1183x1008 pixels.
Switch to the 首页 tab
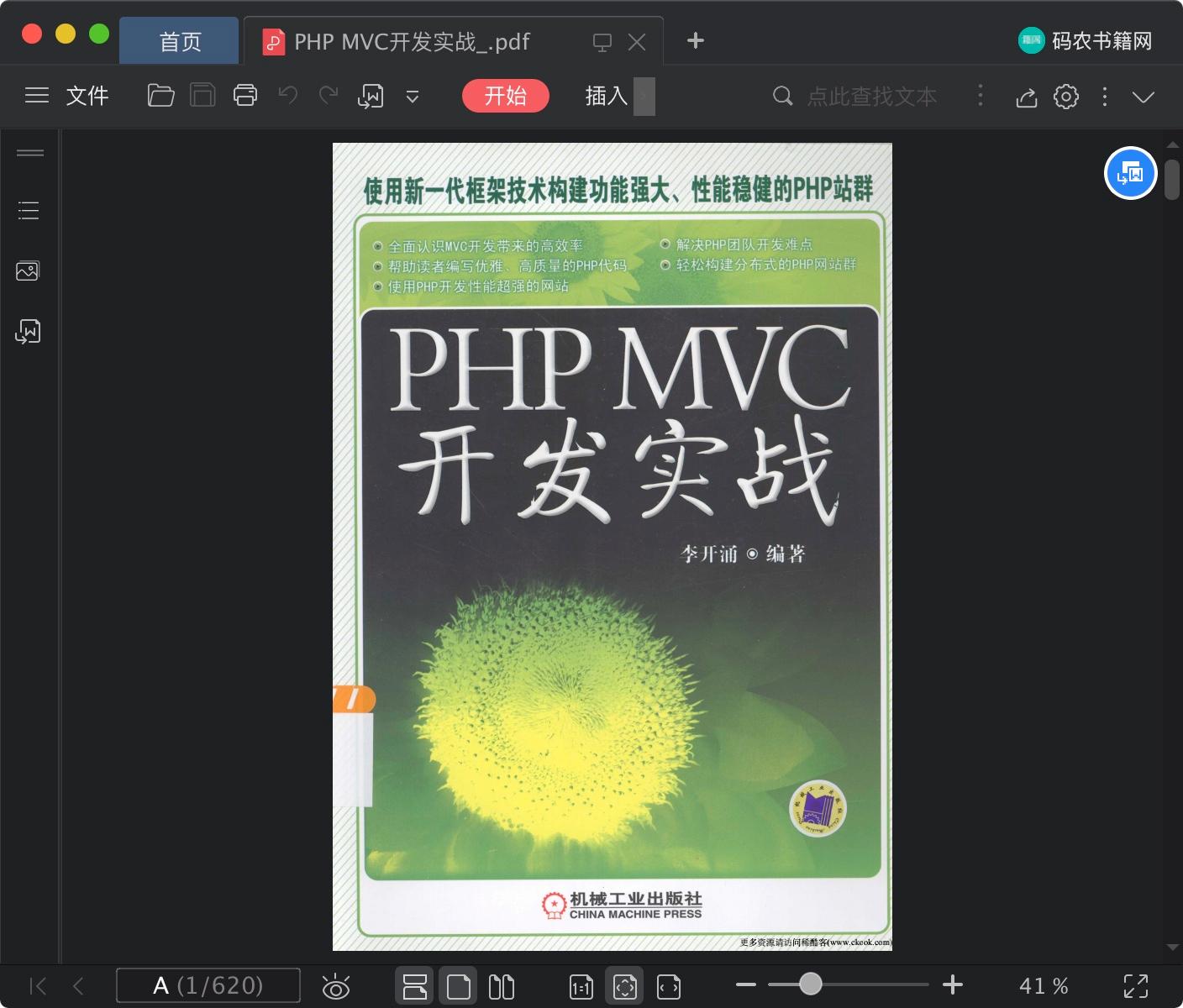tap(180, 41)
